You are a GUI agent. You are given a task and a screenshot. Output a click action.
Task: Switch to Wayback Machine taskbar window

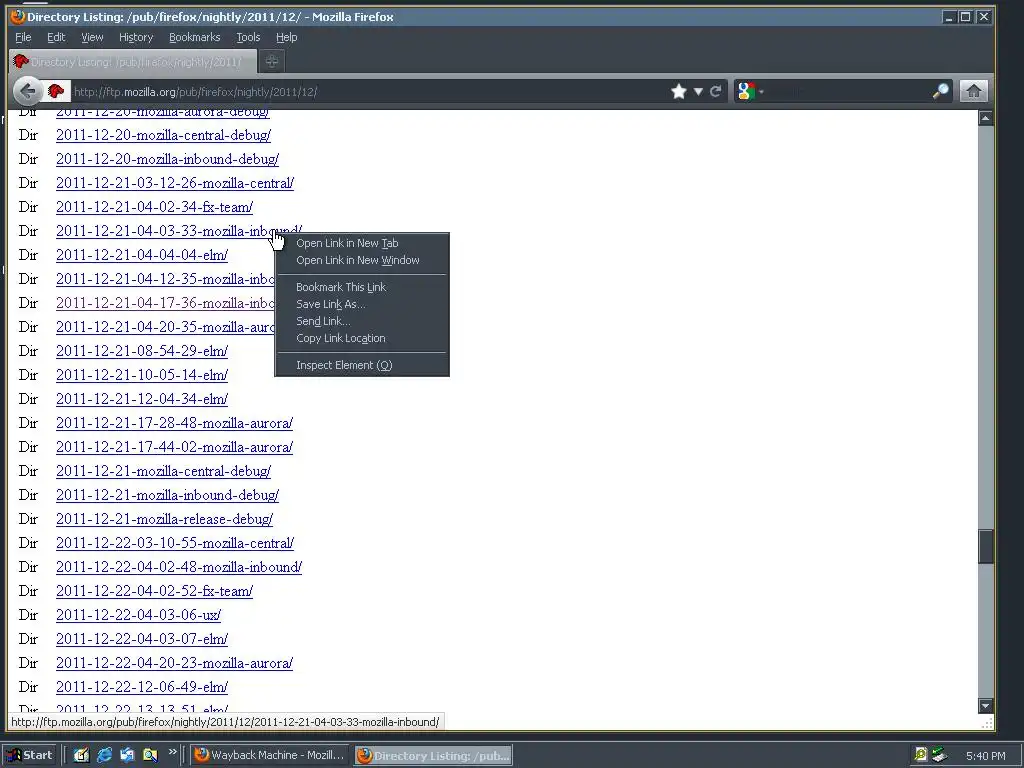[x=270, y=755]
